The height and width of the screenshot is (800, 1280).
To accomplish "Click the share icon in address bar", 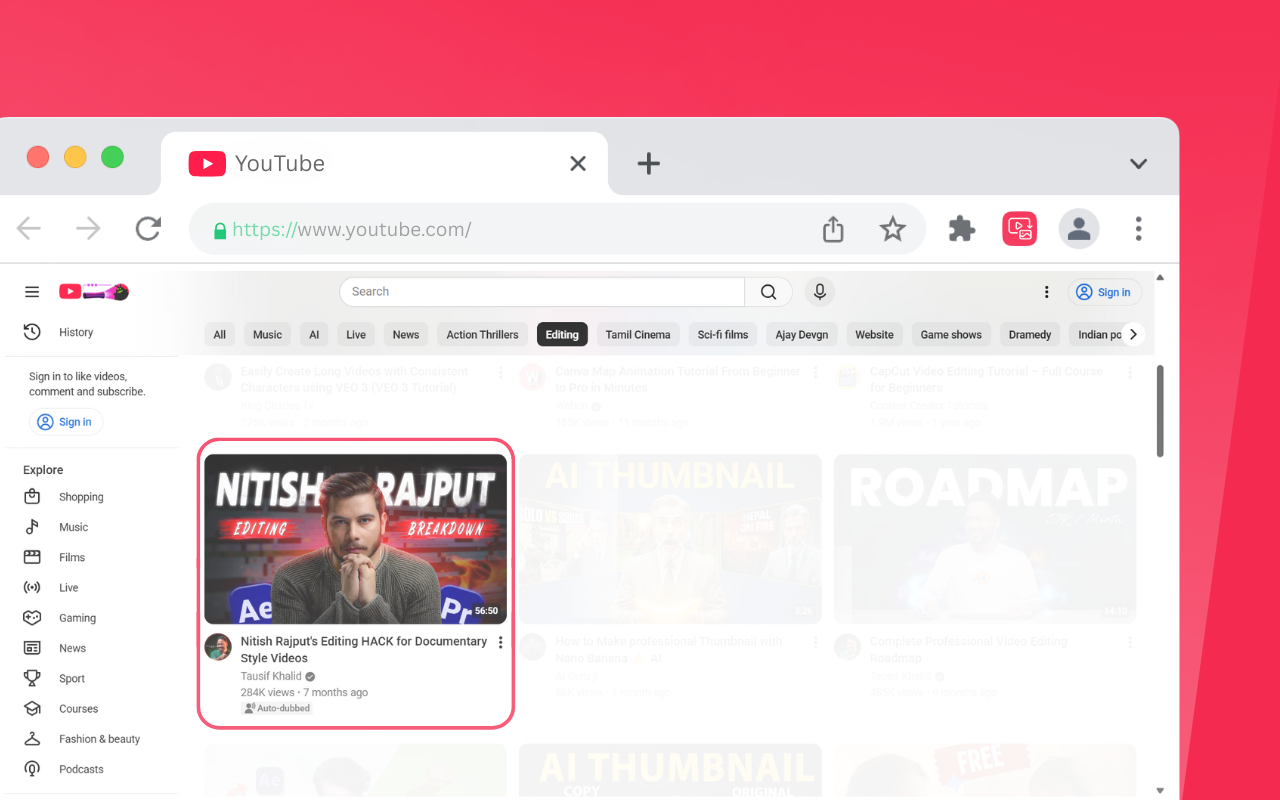I will pos(833,230).
